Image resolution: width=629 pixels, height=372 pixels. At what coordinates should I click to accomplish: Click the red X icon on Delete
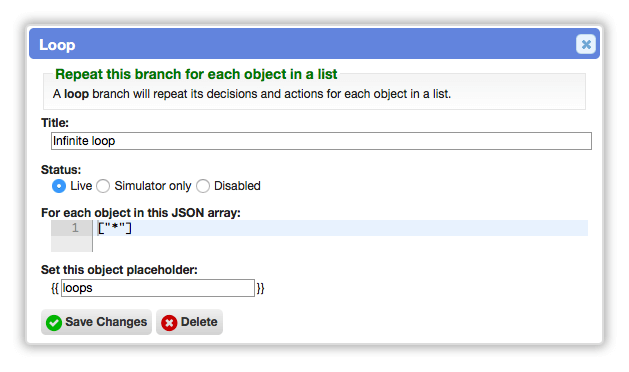[169, 322]
